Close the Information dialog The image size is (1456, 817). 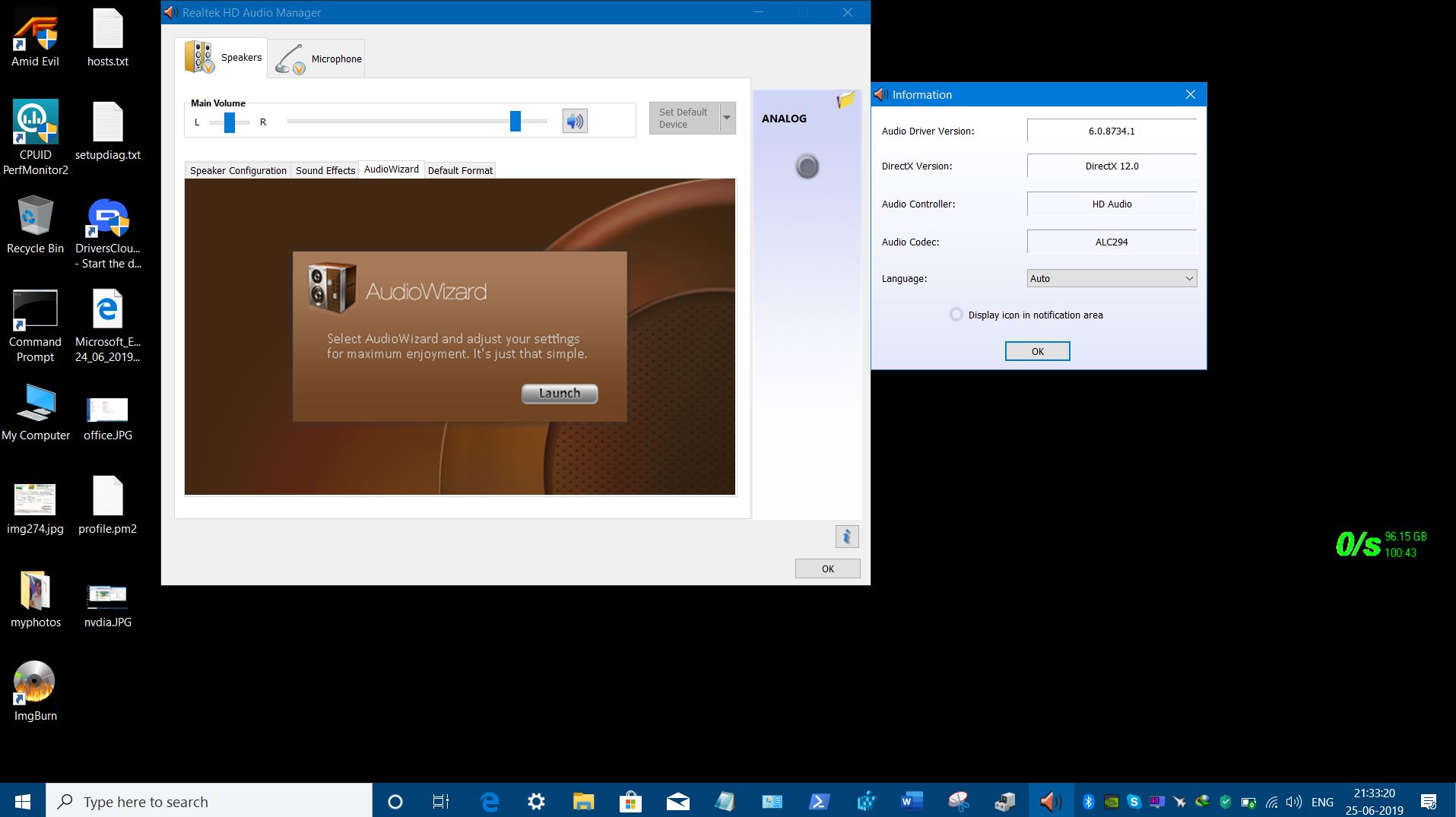1191,94
